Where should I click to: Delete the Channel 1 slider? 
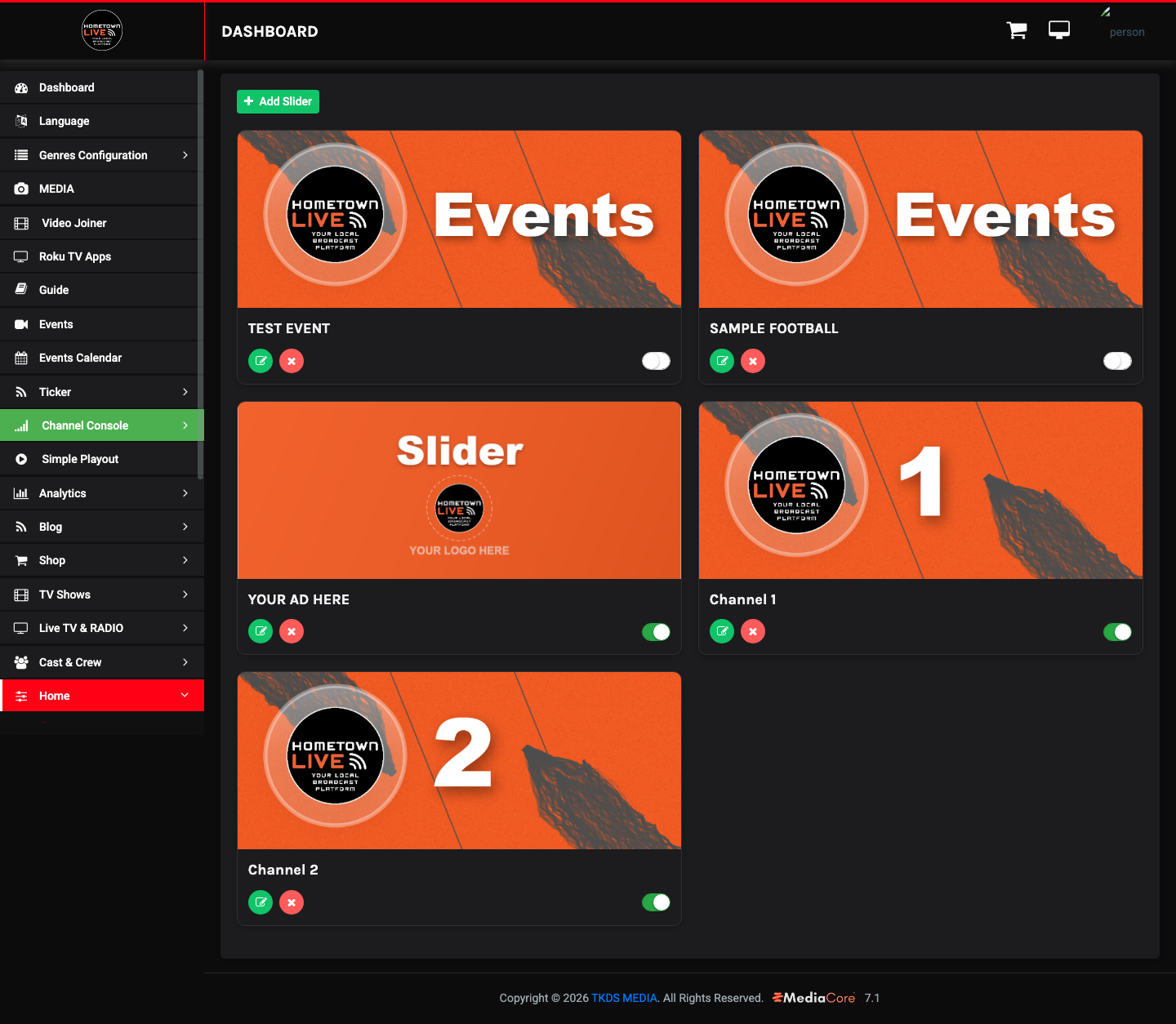753,631
